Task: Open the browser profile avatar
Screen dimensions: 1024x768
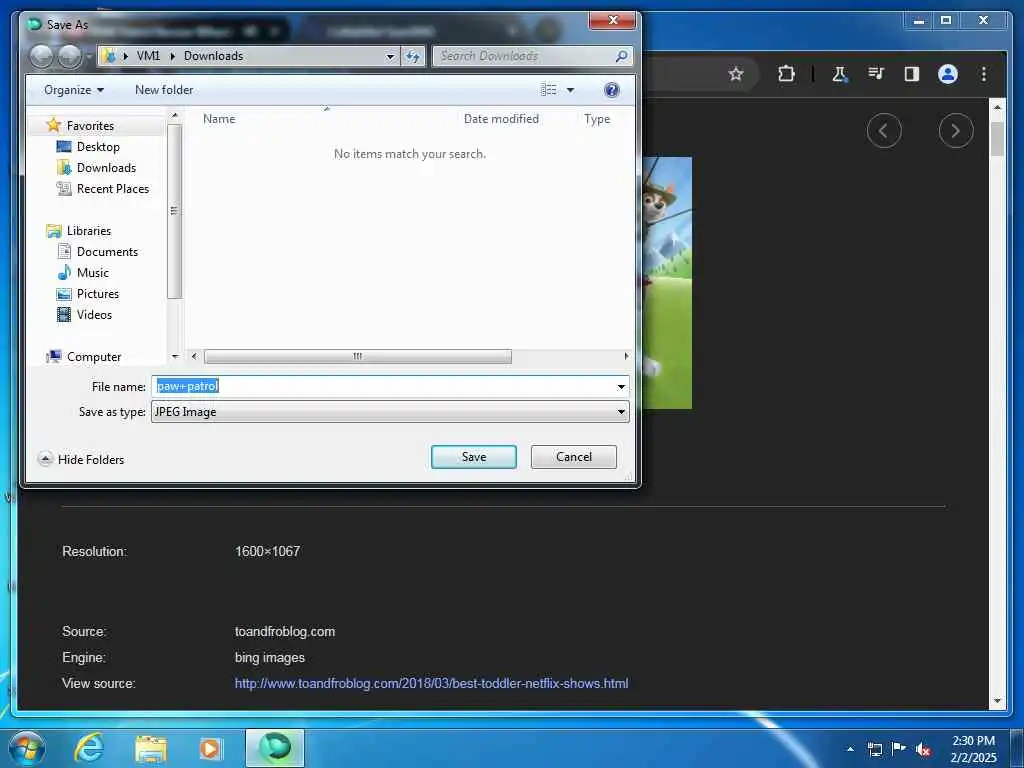Action: (948, 74)
